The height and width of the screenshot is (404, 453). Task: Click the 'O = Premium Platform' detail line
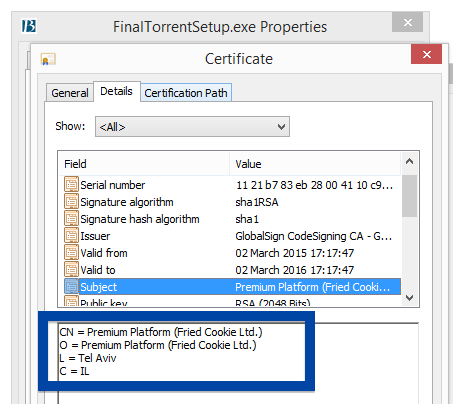(158, 345)
